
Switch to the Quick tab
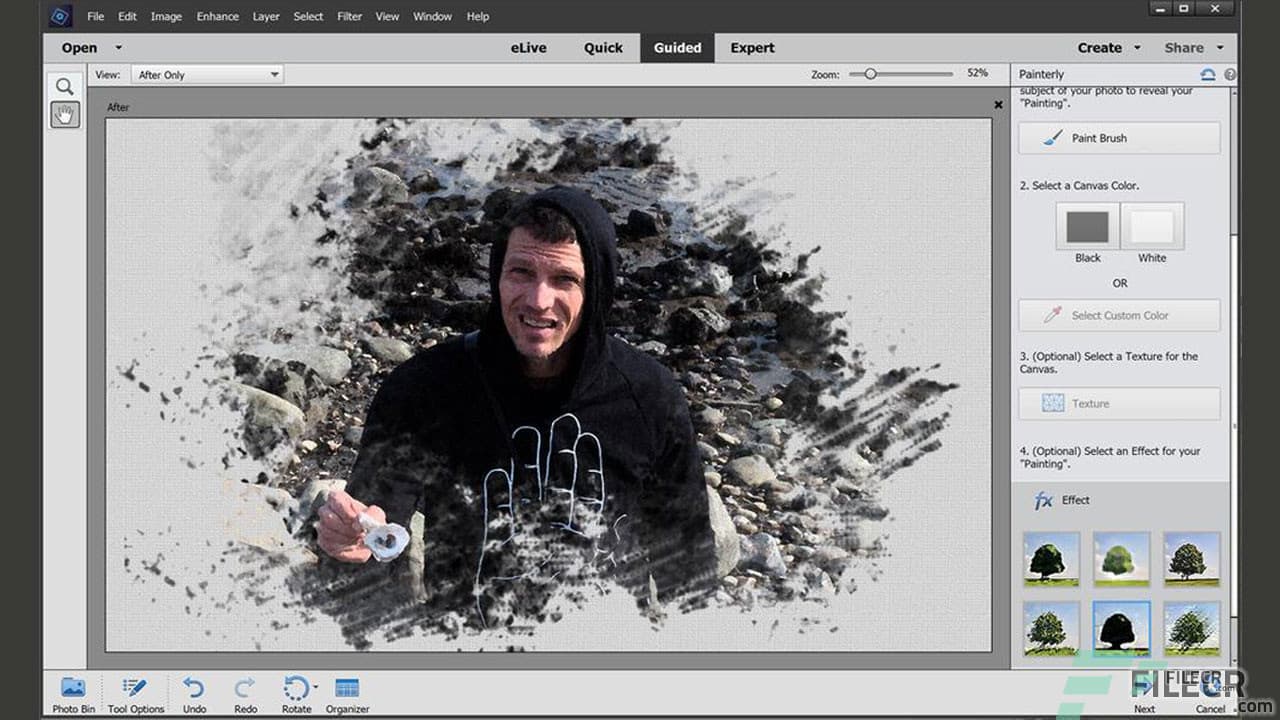pos(603,47)
